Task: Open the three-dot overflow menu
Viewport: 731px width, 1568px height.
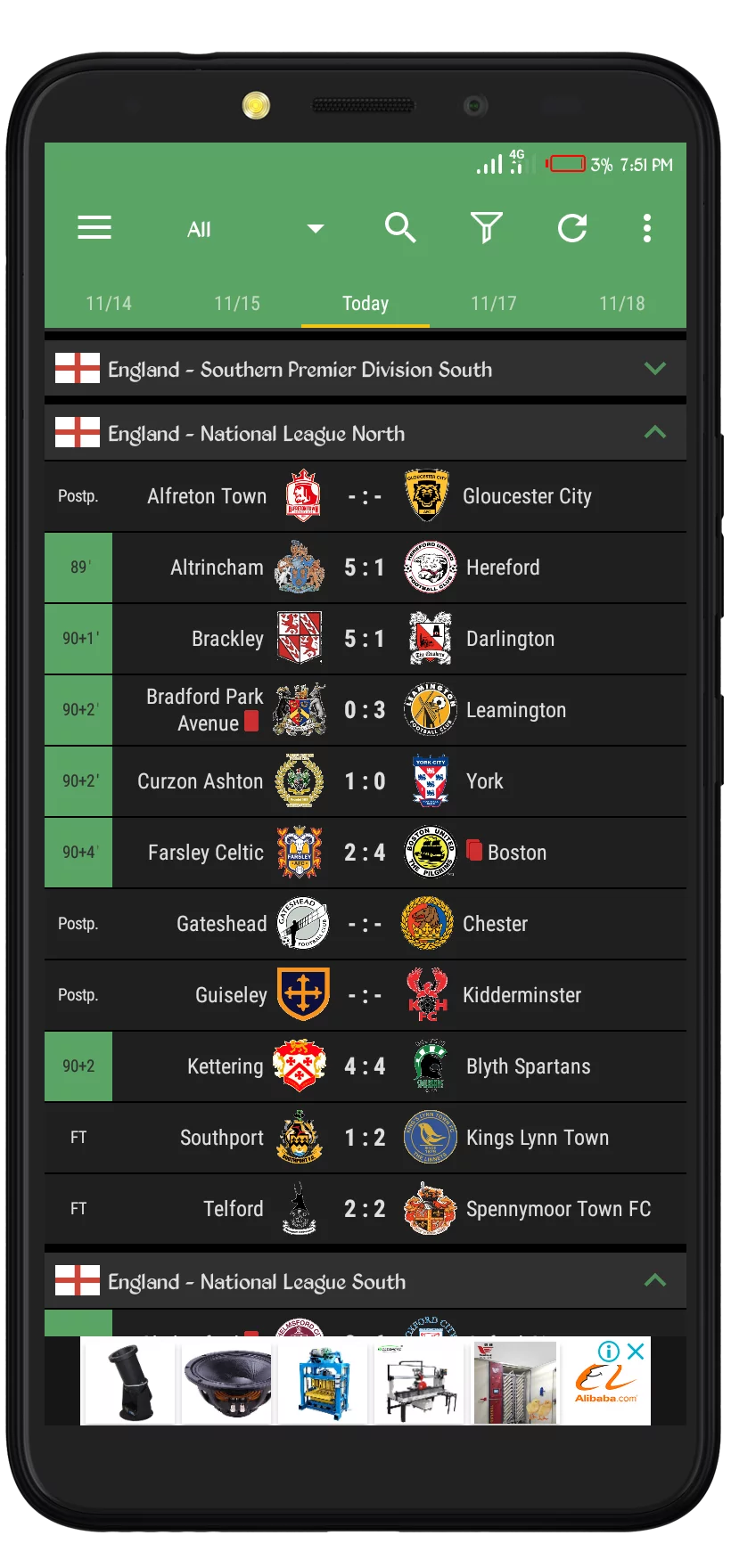Action: [x=647, y=228]
